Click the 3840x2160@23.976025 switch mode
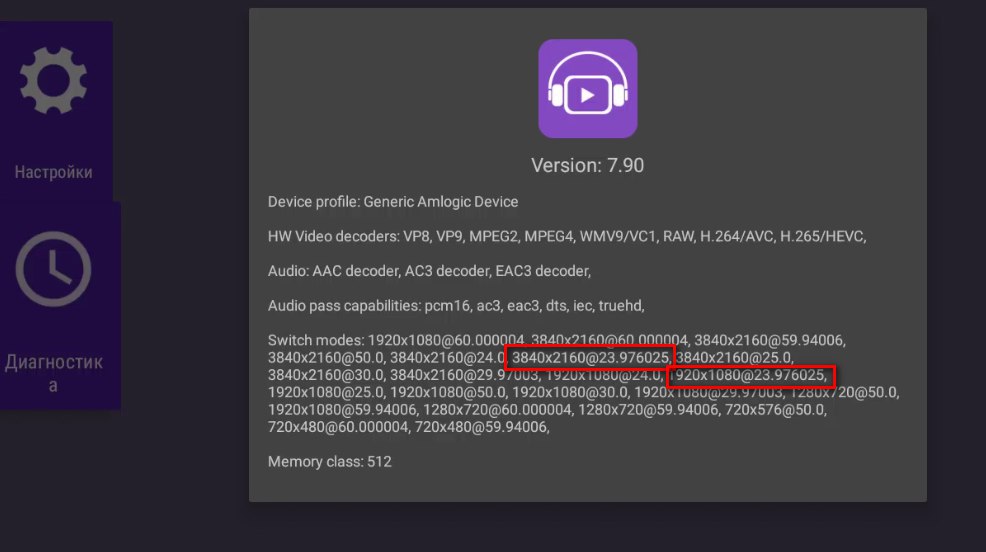986x552 pixels. [590, 358]
